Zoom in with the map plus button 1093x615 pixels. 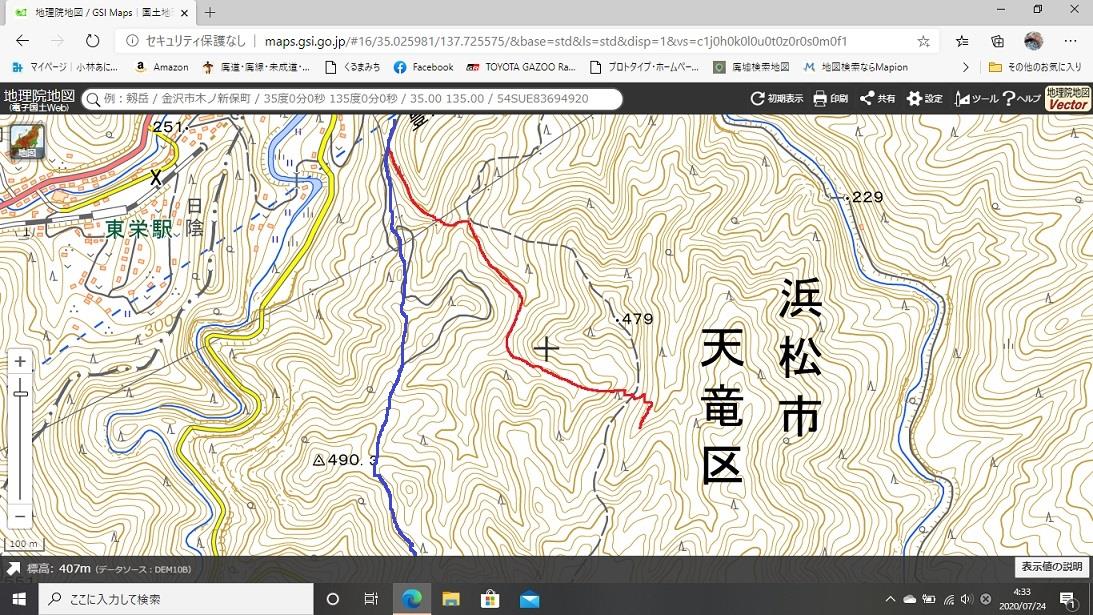(x=20, y=361)
